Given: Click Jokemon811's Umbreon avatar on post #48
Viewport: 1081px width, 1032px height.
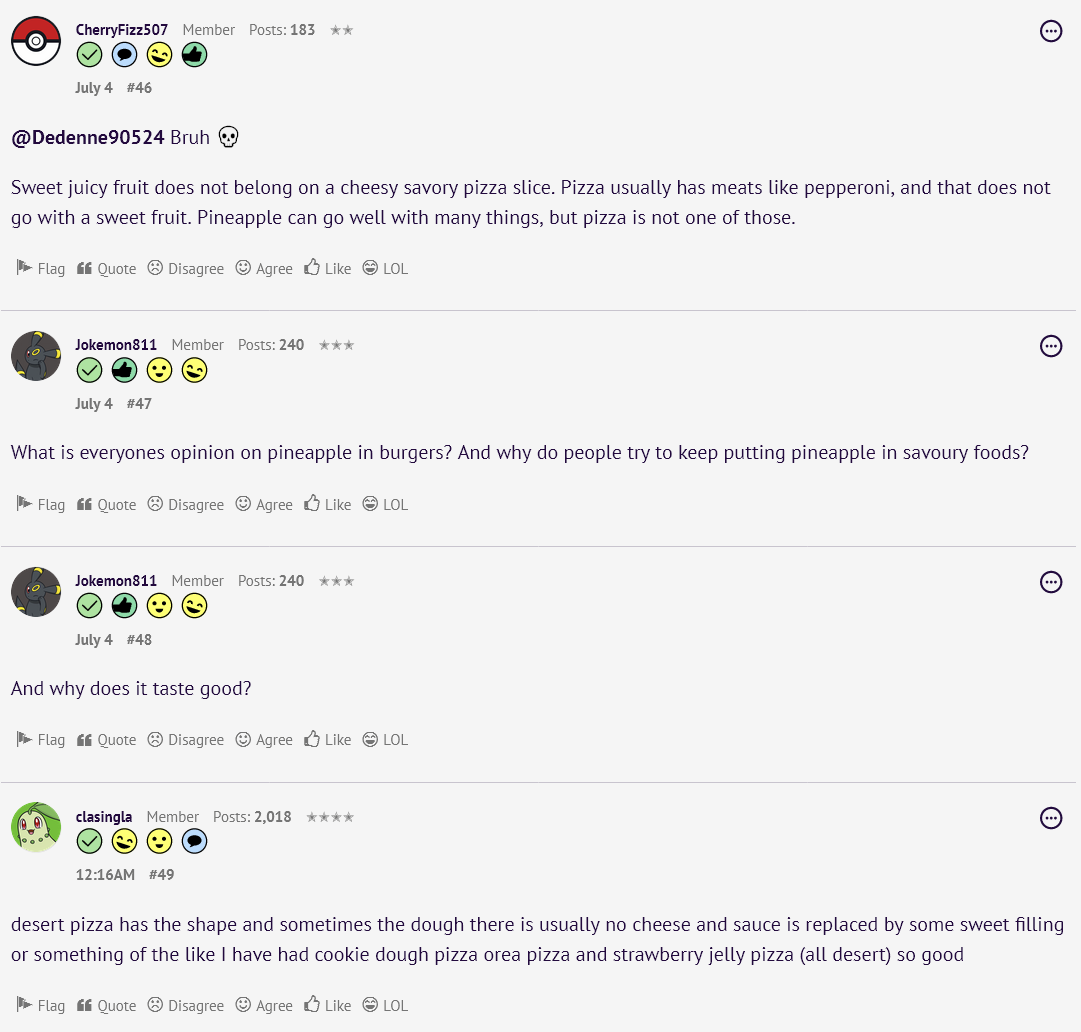Looking at the screenshot, I should pyautogui.click(x=36, y=592).
